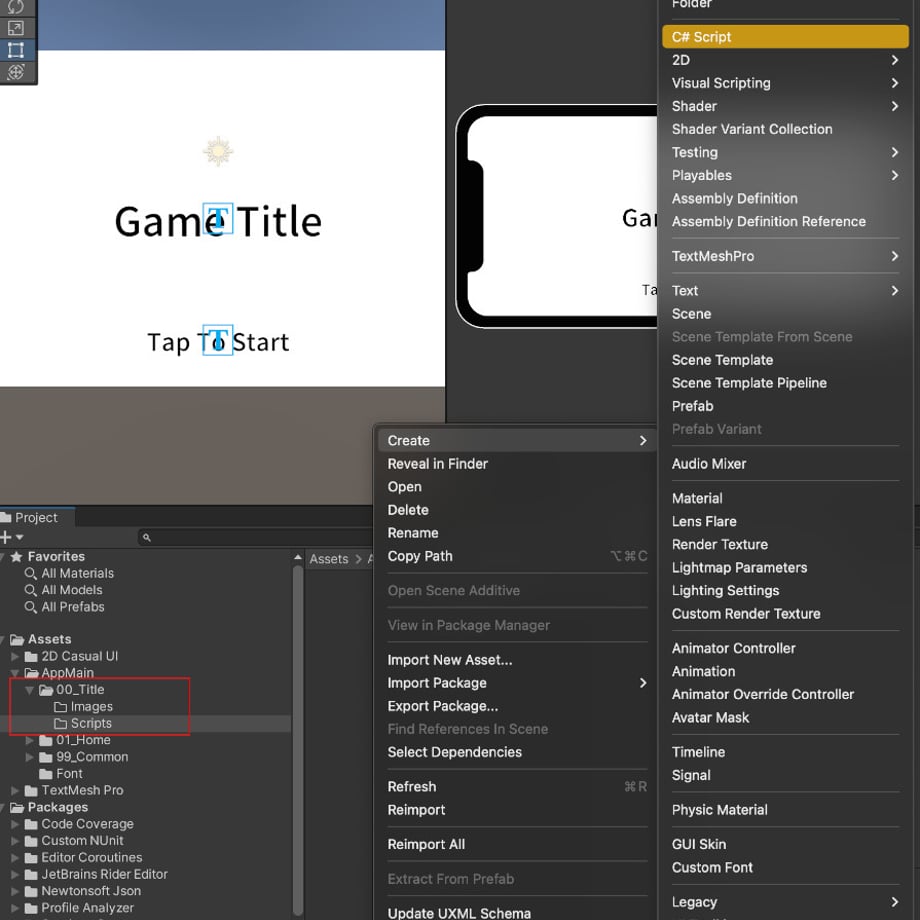Expand the 01_Home folder arrow
The height and width of the screenshot is (920, 920).
pyautogui.click(x=29, y=740)
